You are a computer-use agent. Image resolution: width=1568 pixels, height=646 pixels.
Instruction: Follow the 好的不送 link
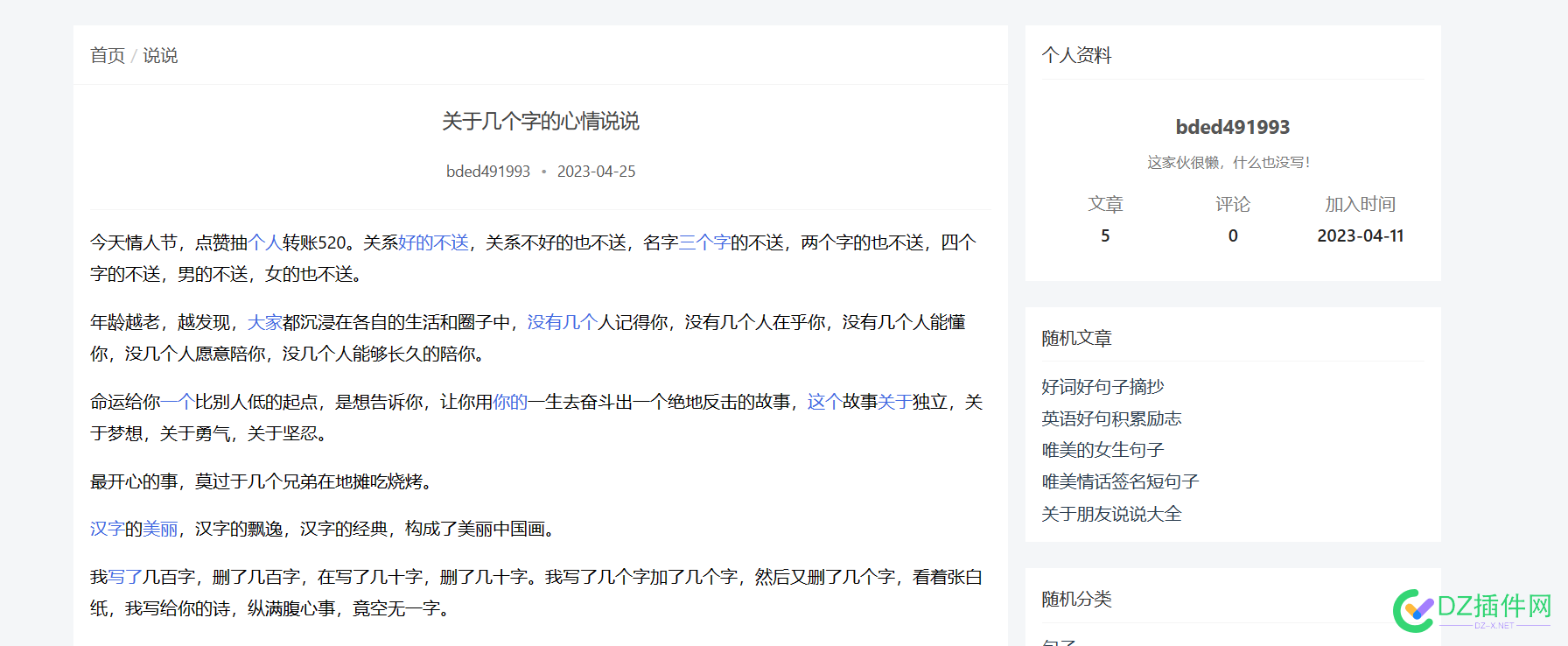(x=434, y=242)
